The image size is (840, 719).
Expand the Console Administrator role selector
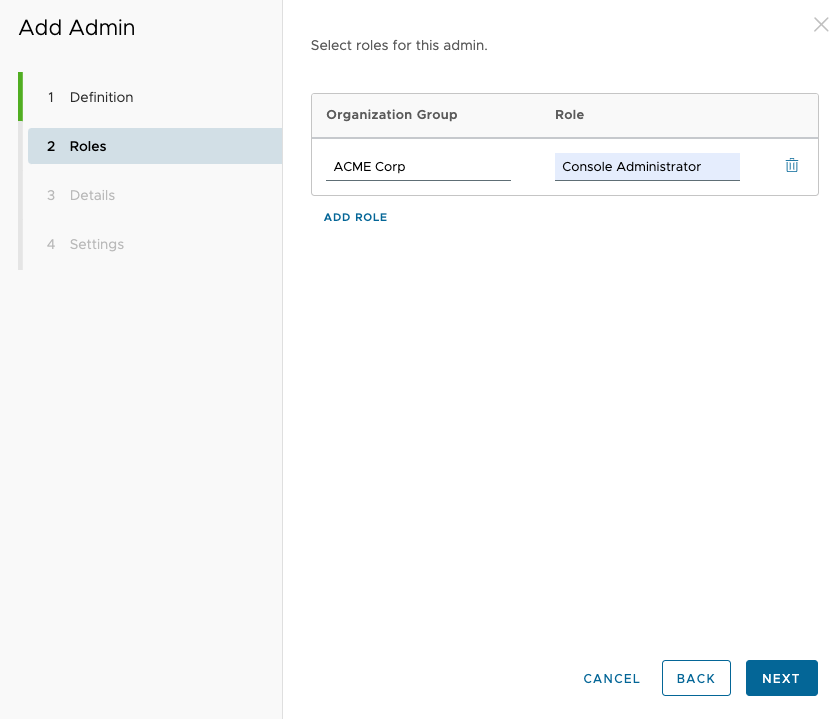point(646,167)
